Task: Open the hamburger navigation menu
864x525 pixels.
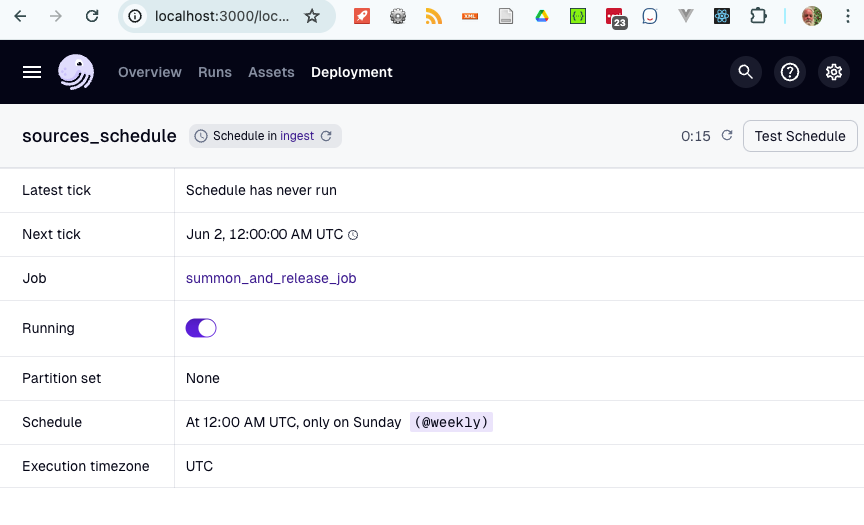Action: [x=32, y=72]
